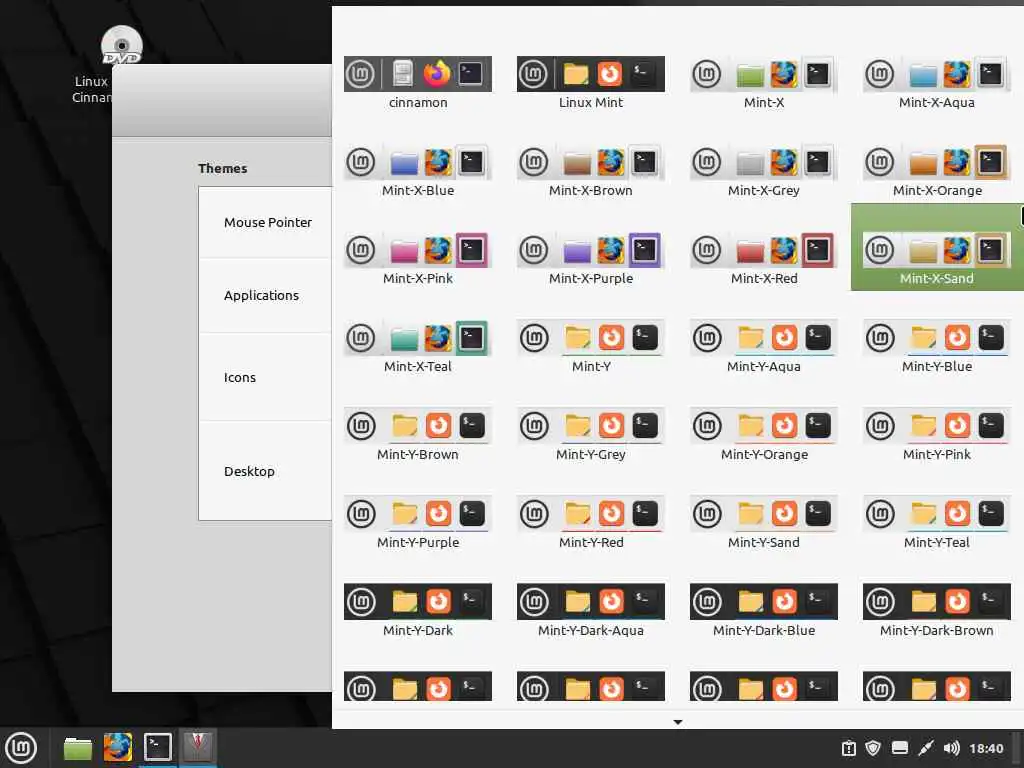Pick the Mint-Y-Pink theme
1024x768 pixels.
(936, 435)
